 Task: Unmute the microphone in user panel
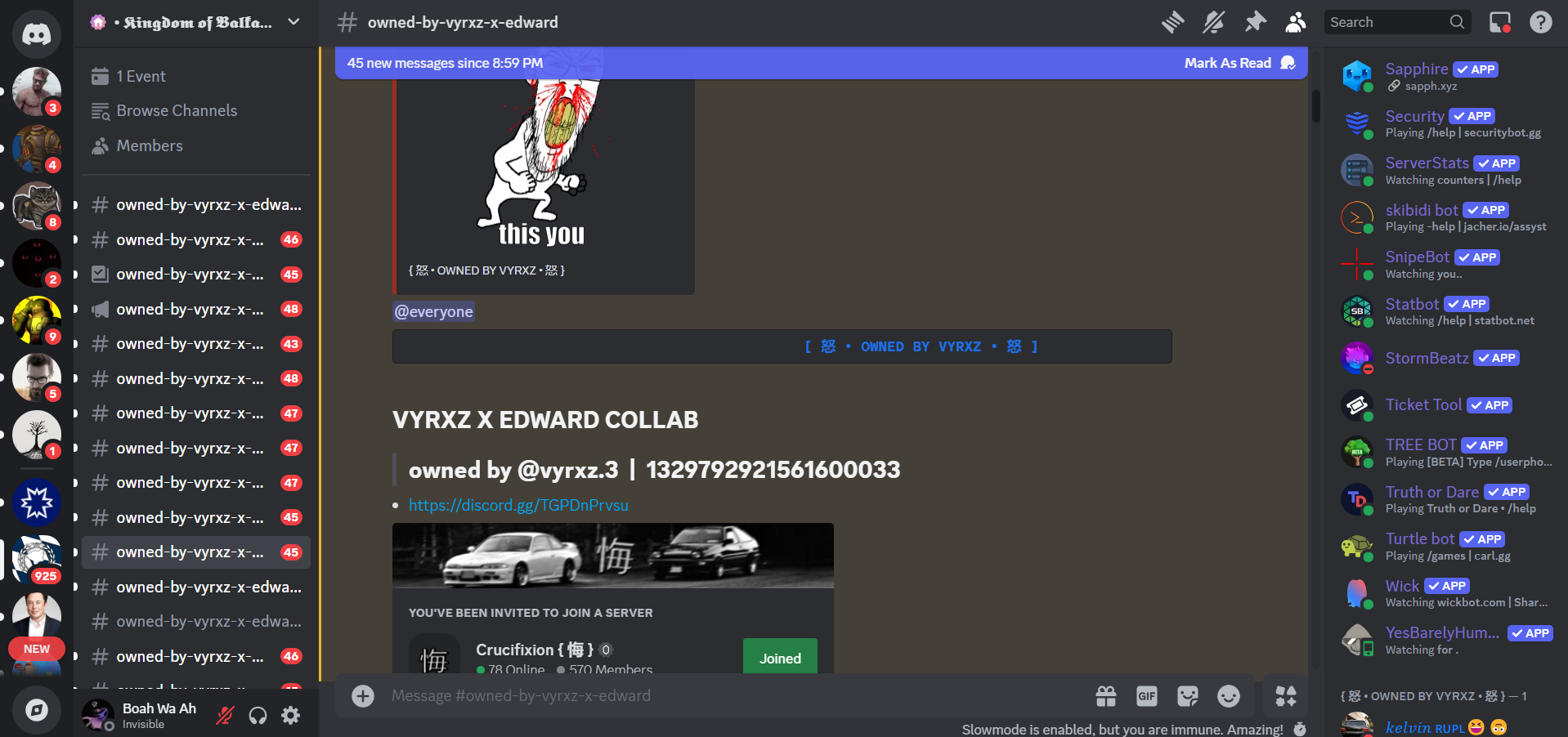225,716
